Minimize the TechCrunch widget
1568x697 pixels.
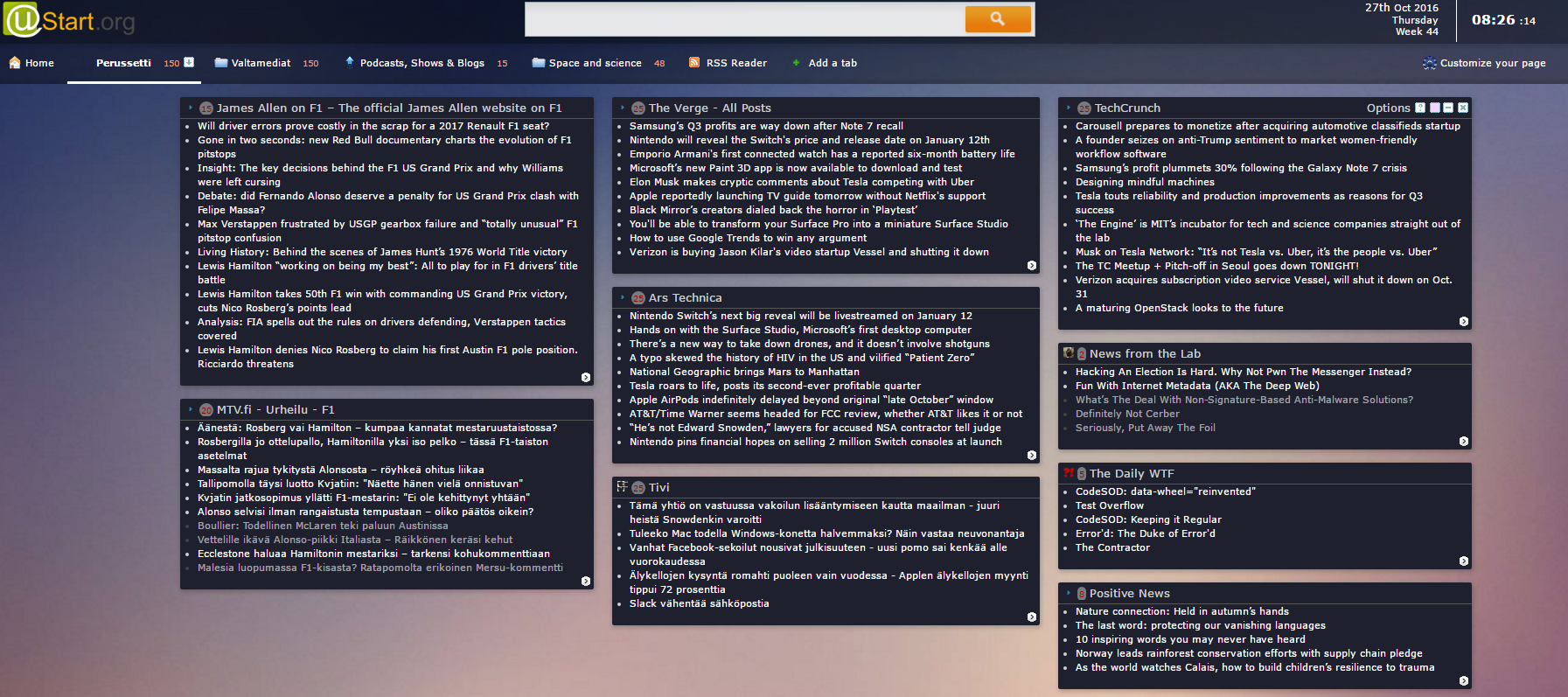(x=1448, y=108)
